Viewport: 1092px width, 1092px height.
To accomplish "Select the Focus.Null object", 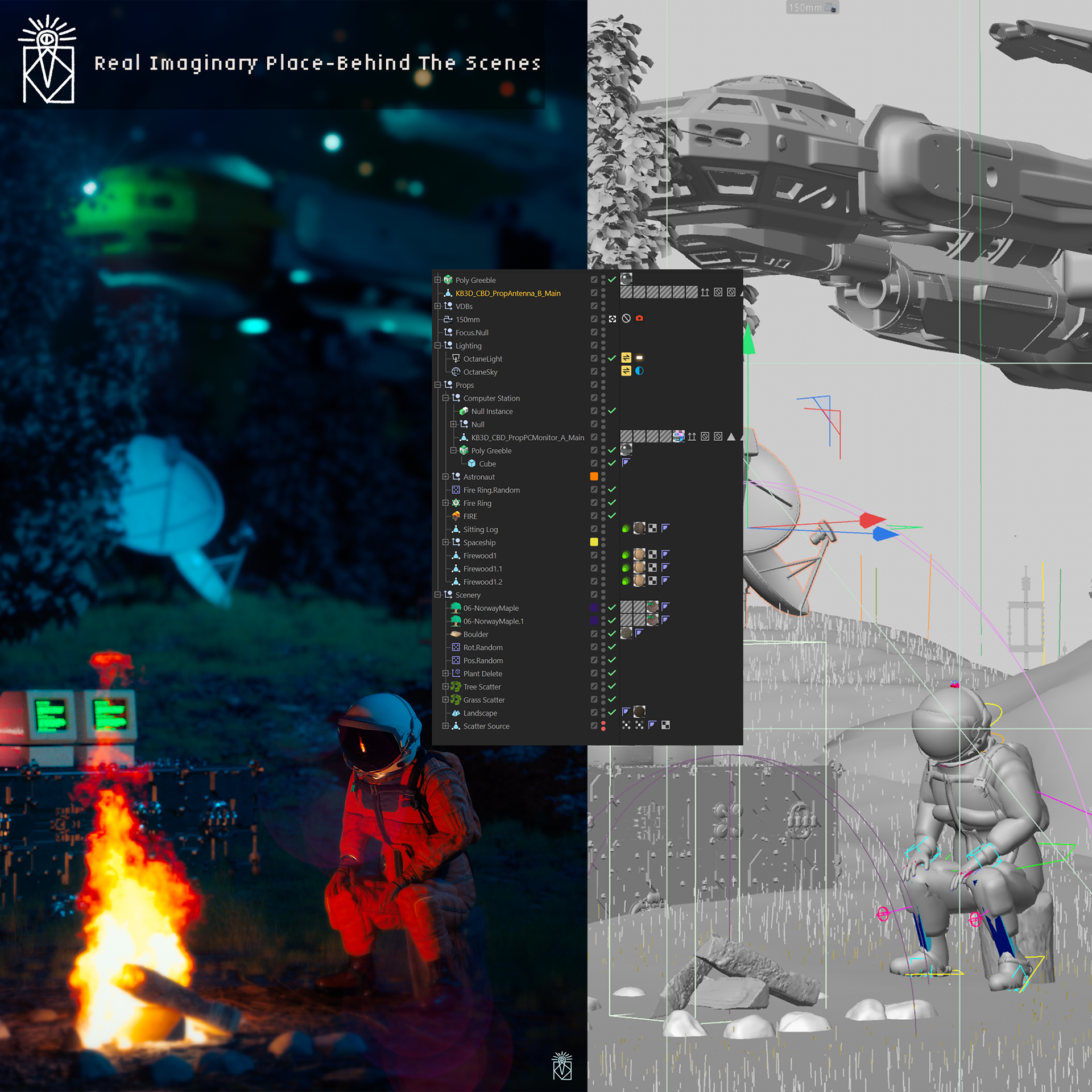I will click(x=471, y=333).
